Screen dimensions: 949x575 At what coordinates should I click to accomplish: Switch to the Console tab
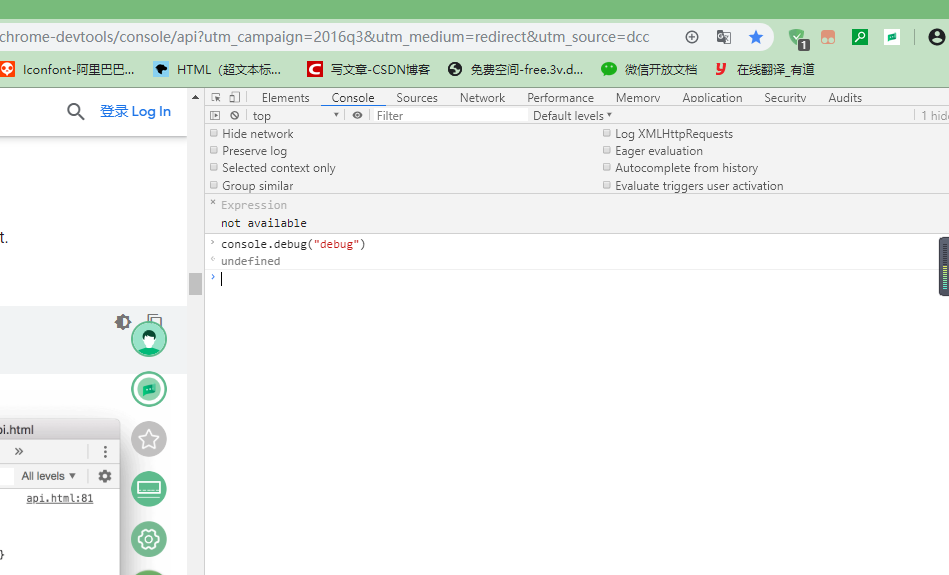[x=353, y=97]
